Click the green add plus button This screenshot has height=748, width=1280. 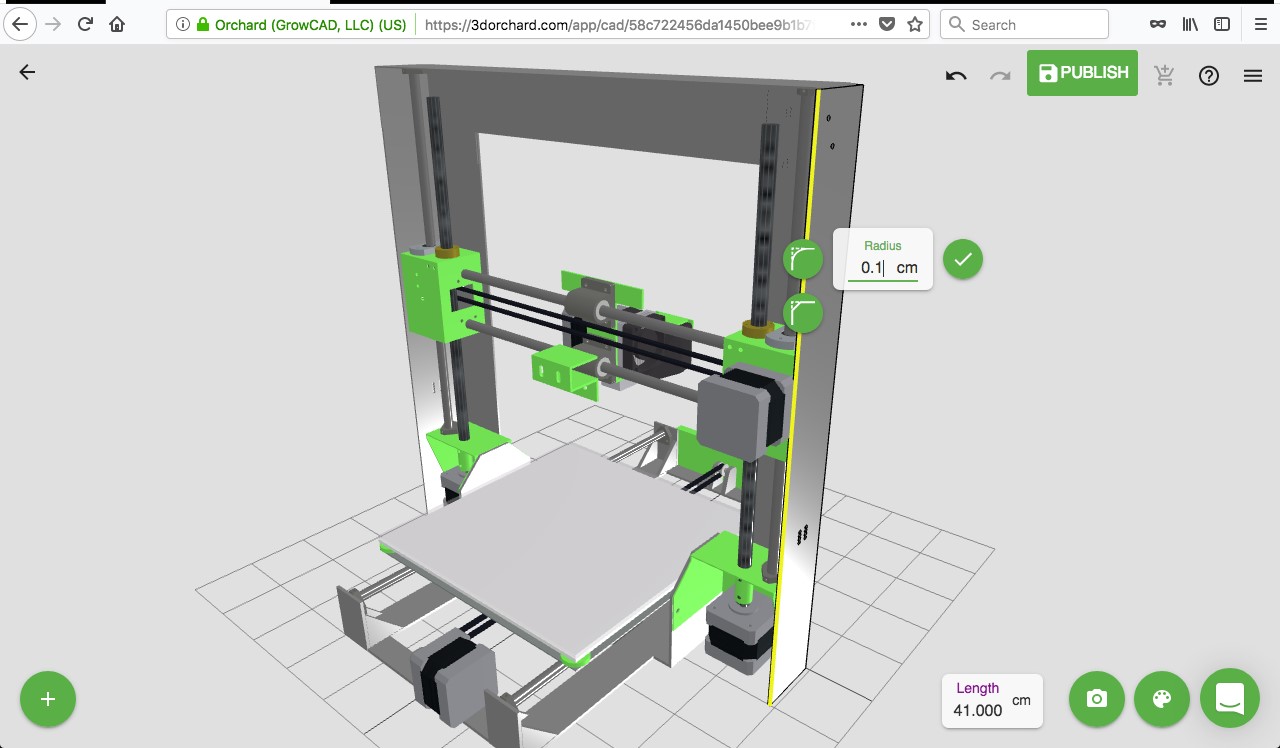click(x=48, y=699)
